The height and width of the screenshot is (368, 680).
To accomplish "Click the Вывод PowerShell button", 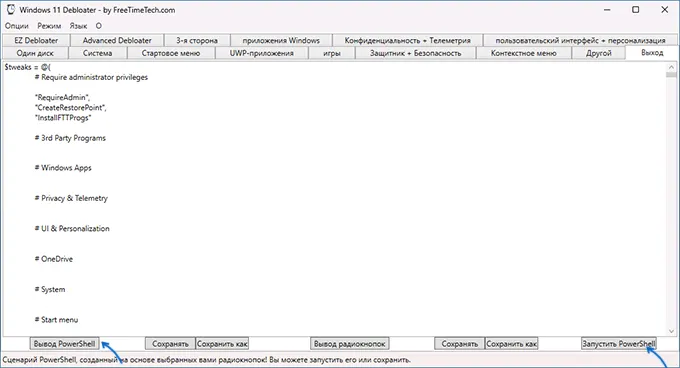I will pyautogui.click(x=64, y=344).
